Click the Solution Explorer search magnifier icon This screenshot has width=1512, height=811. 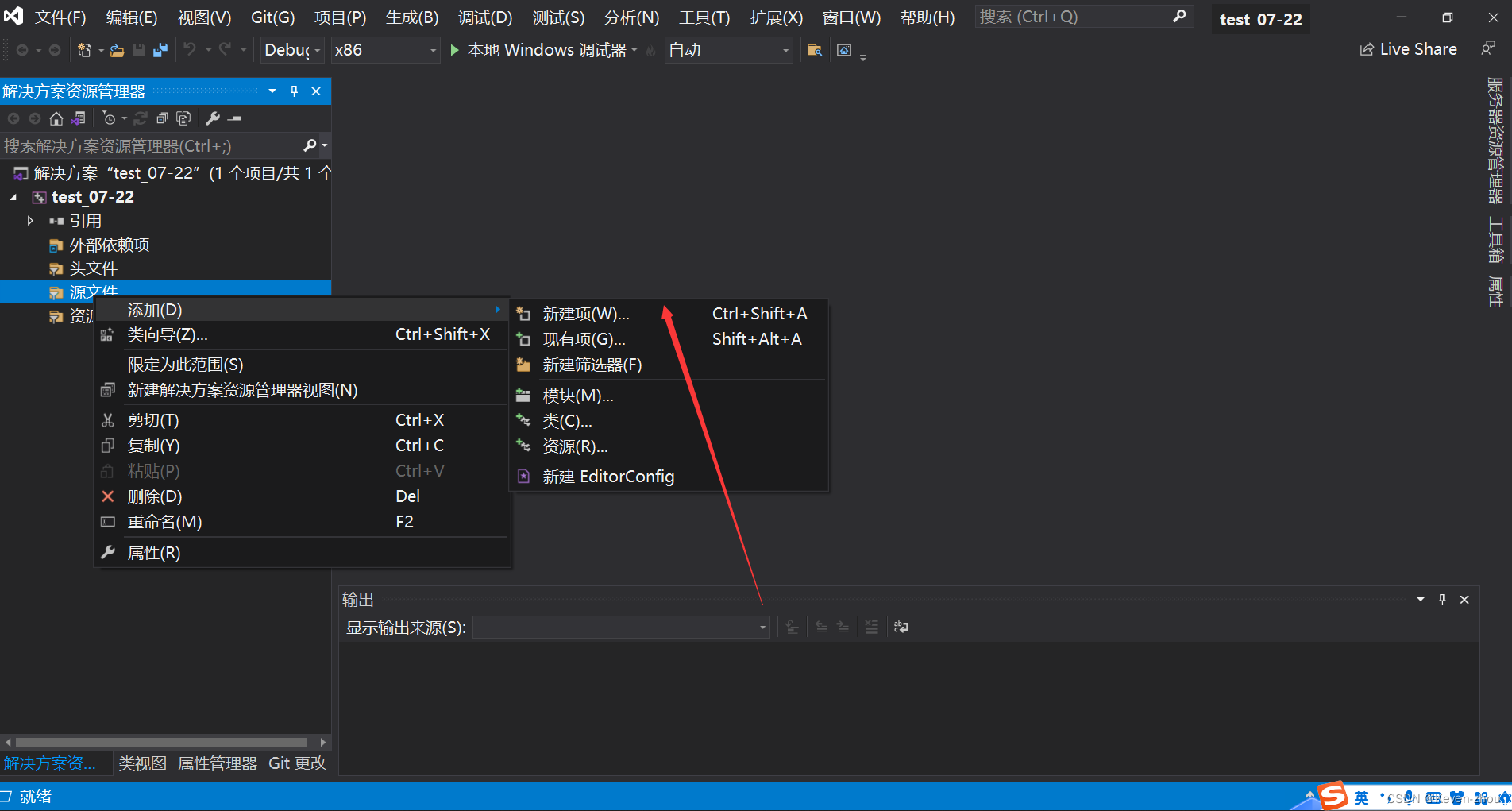coord(310,145)
